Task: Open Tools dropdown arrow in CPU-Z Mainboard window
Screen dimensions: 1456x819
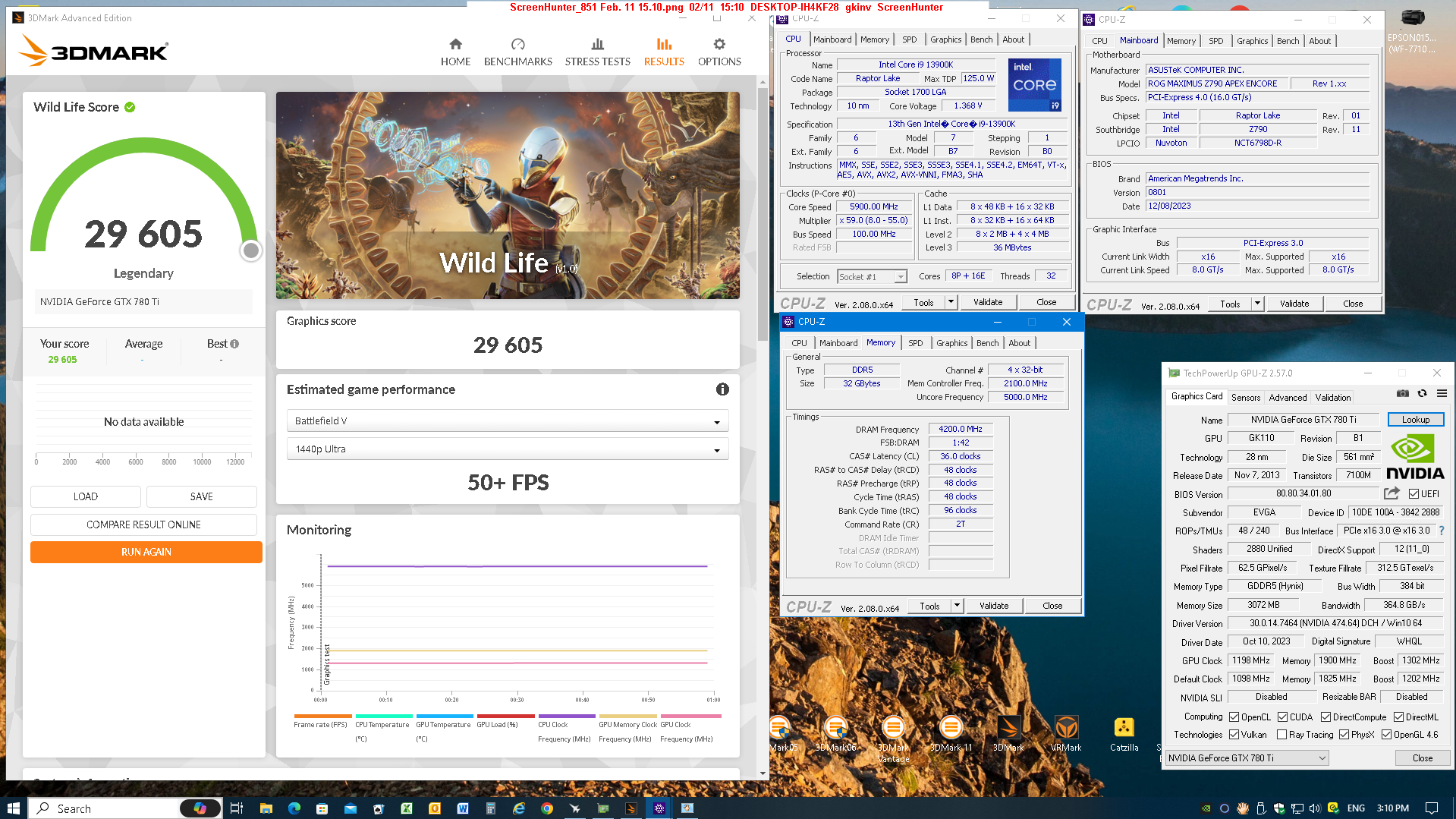Action: [x=1256, y=304]
